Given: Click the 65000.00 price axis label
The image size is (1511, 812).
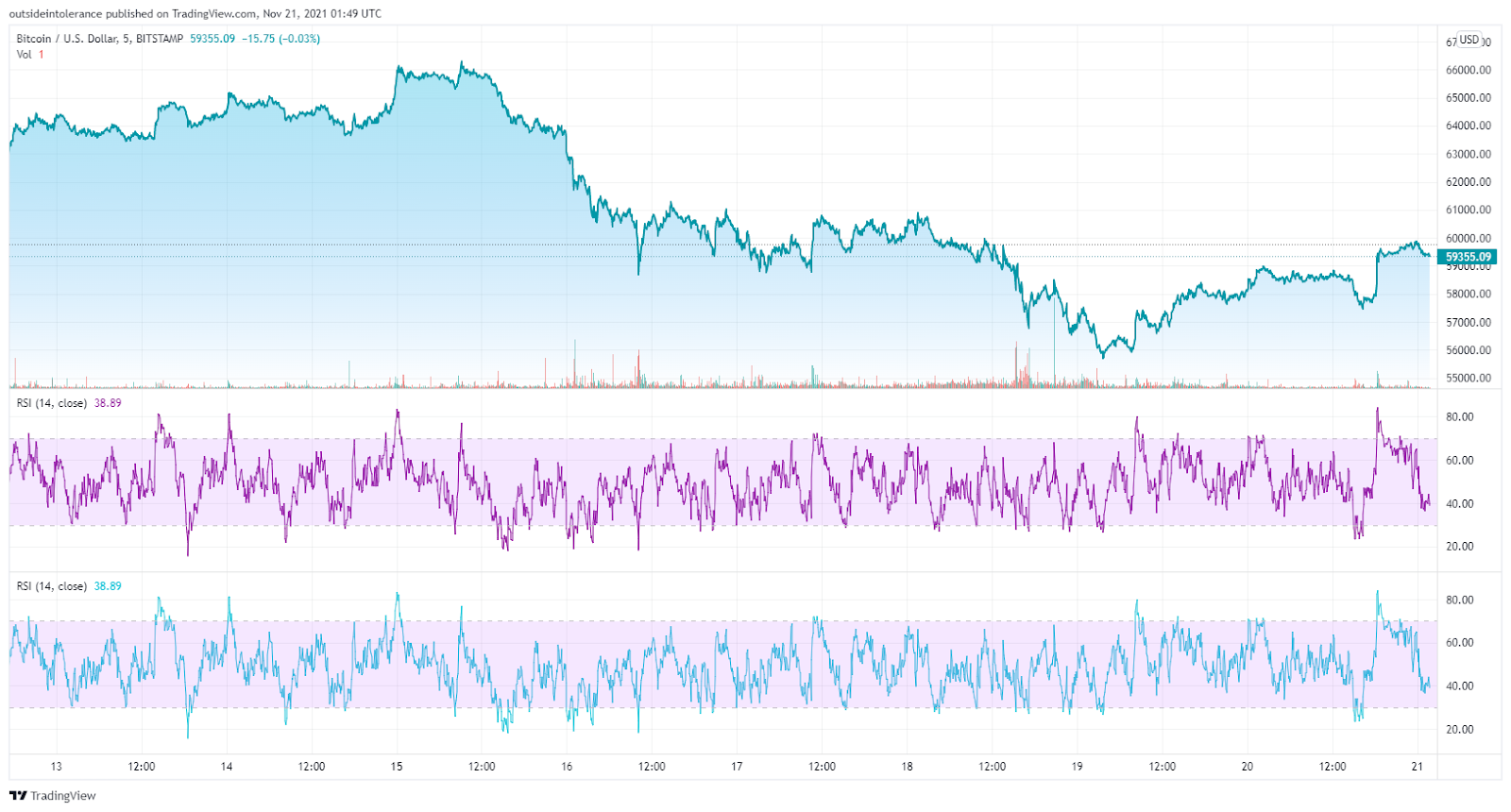Looking at the screenshot, I should [1469, 98].
